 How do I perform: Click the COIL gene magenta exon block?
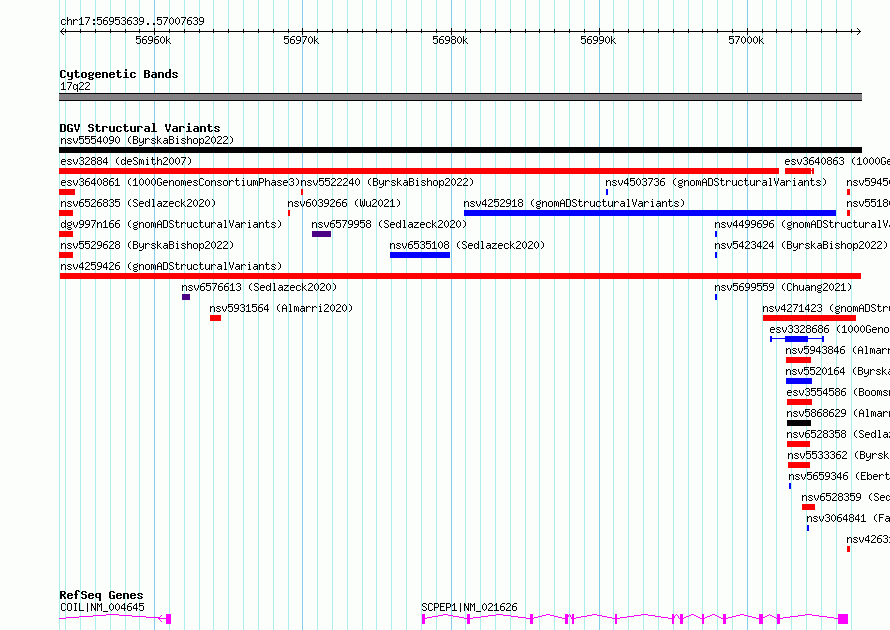tap(169, 619)
